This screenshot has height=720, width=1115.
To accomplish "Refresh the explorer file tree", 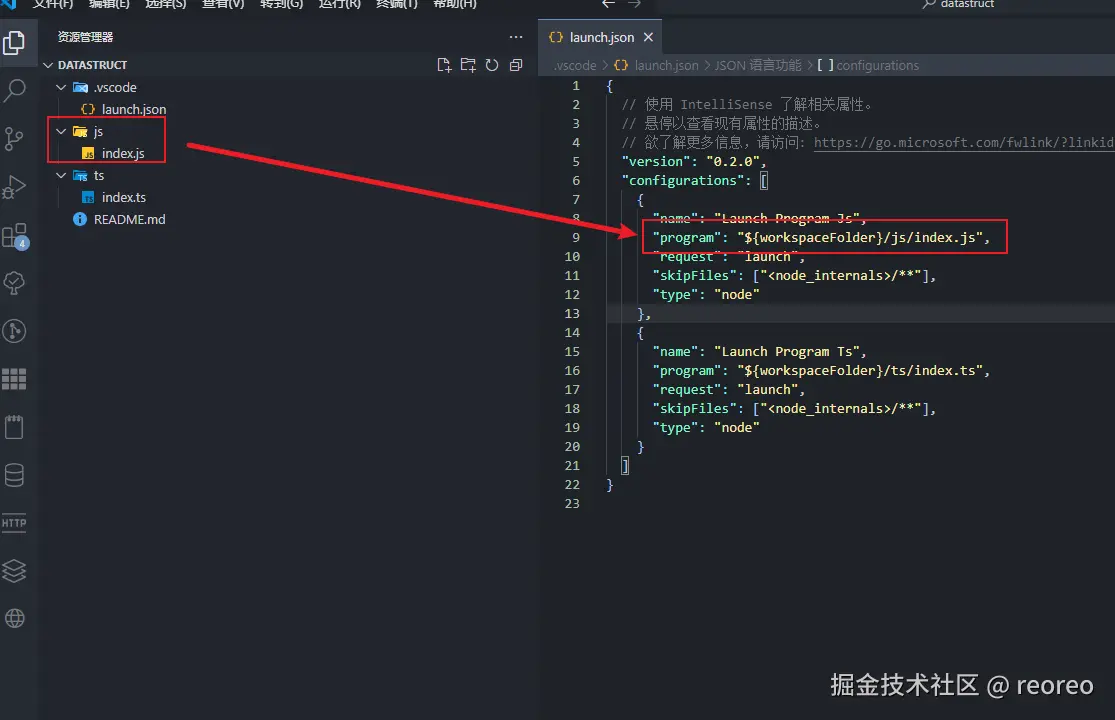I will point(492,65).
